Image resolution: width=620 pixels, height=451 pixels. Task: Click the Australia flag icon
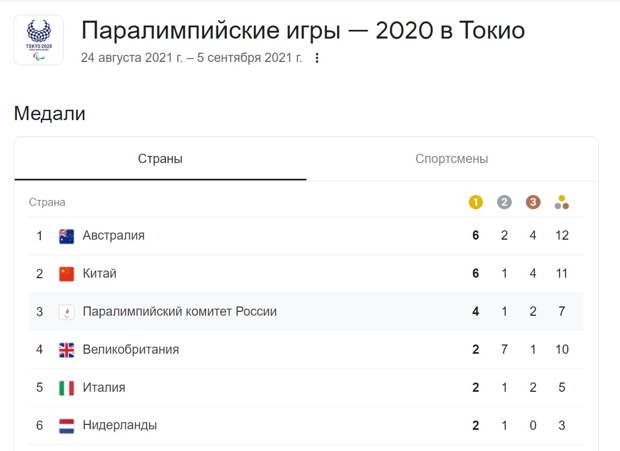point(66,236)
